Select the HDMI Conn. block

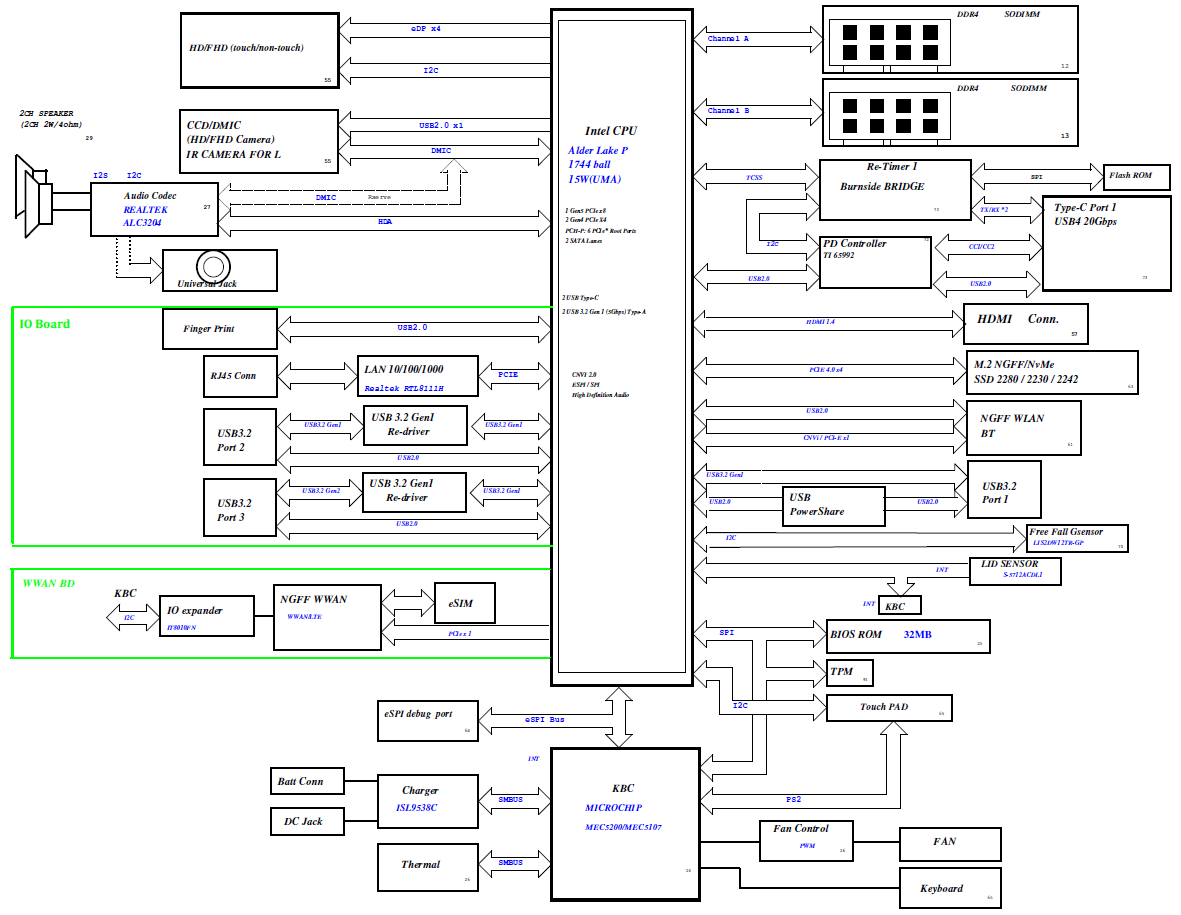[1027, 323]
